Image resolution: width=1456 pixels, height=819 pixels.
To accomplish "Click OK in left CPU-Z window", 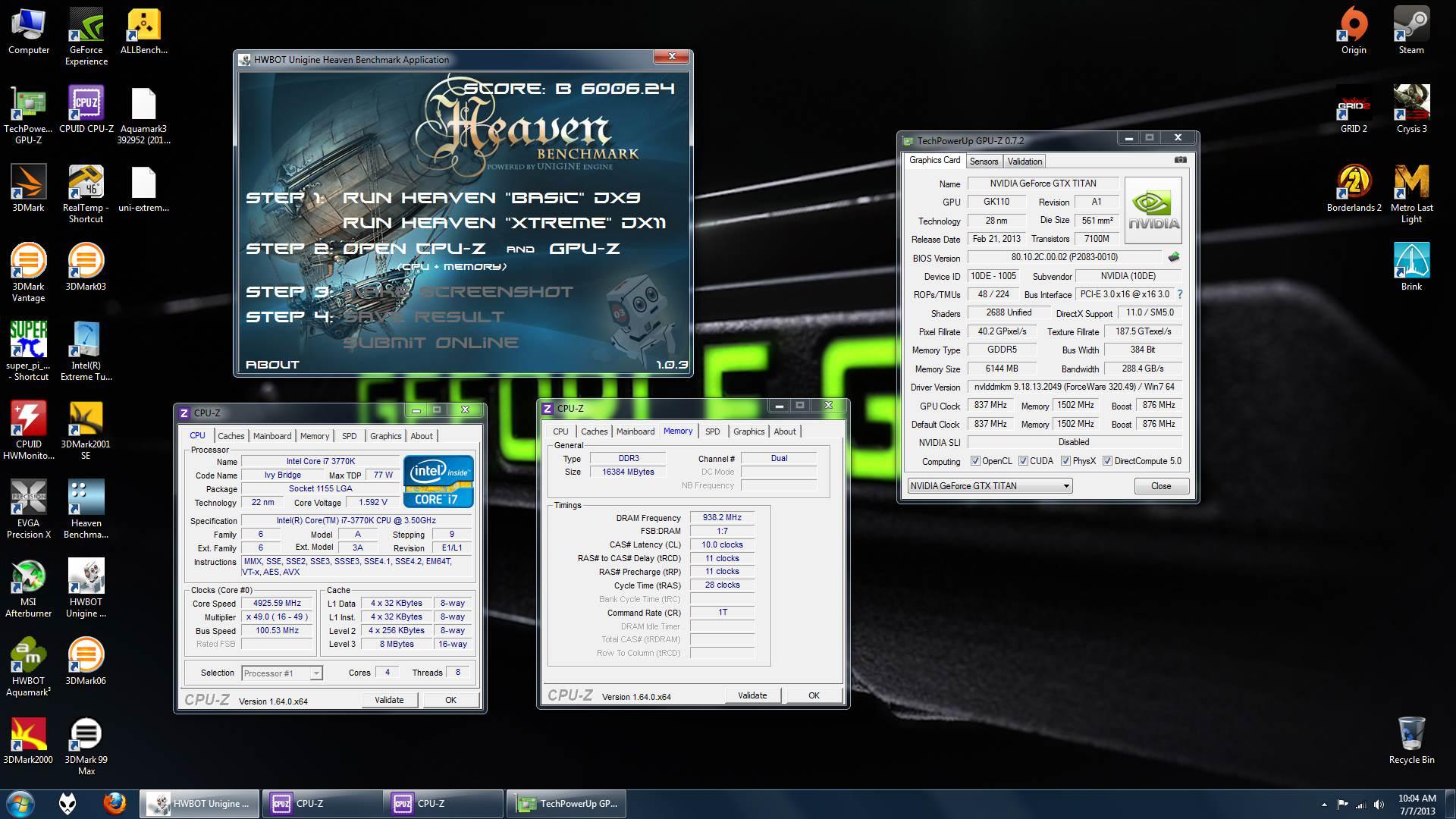I will pos(450,700).
